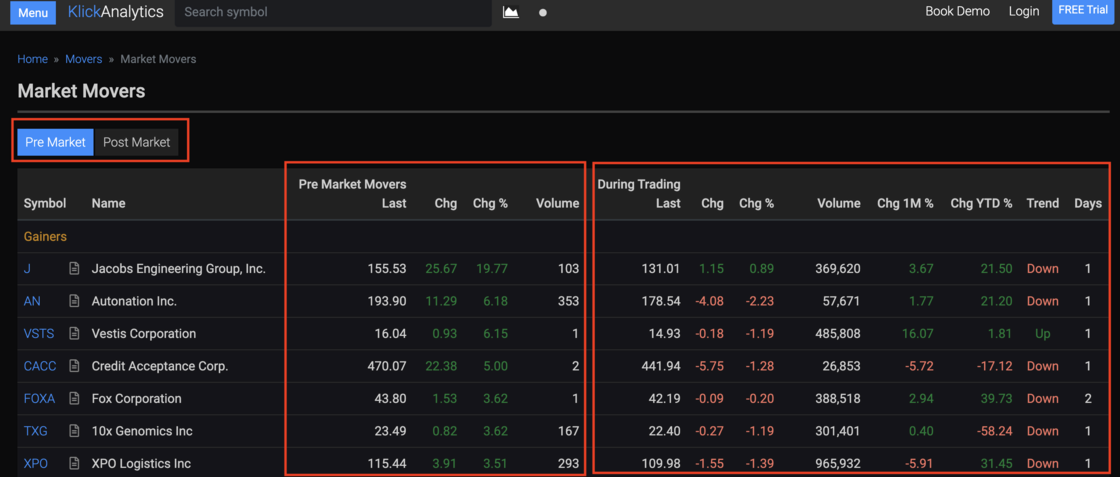Image resolution: width=1120 pixels, height=477 pixels.
Task: Click pre market change 19.77 percent
Action: (491, 269)
